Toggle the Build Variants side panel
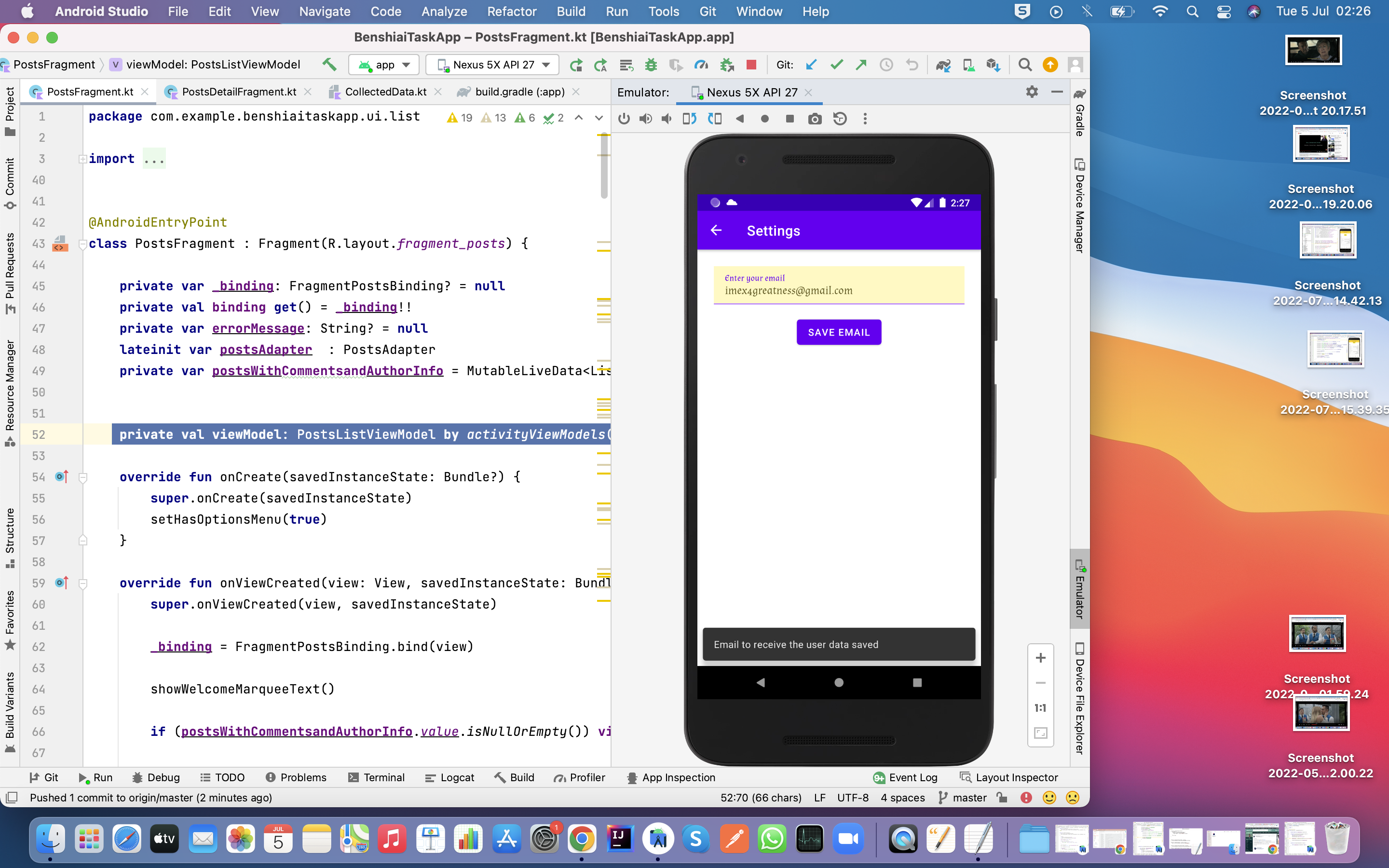The height and width of the screenshot is (868, 1389). click(10, 712)
